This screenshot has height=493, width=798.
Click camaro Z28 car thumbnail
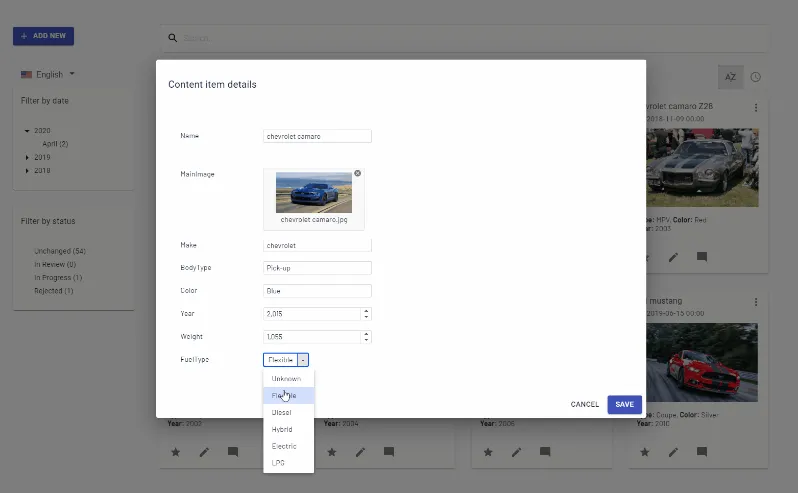click(x=702, y=168)
